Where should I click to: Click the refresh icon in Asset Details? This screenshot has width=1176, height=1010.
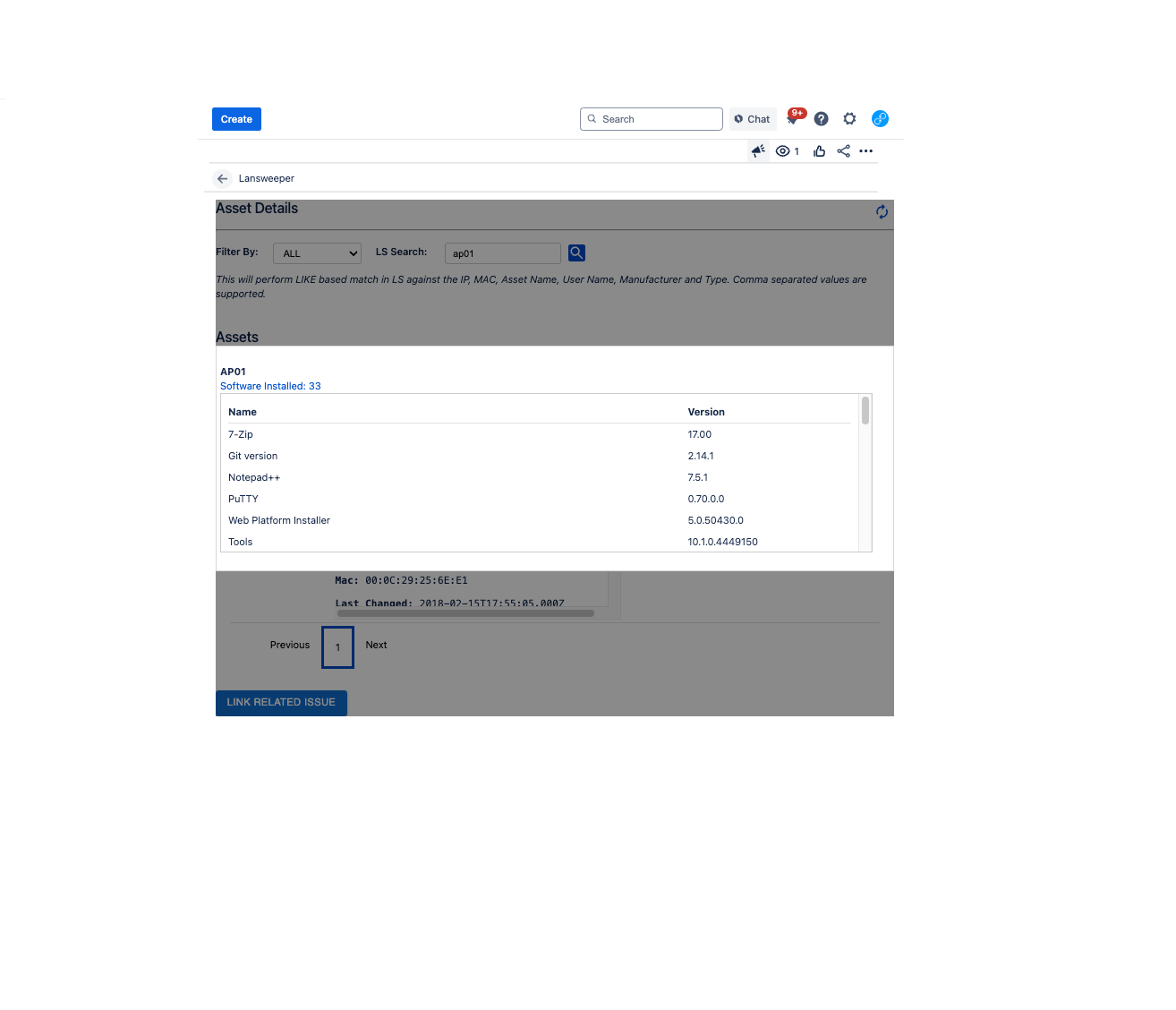pyautogui.click(x=882, y=212)
